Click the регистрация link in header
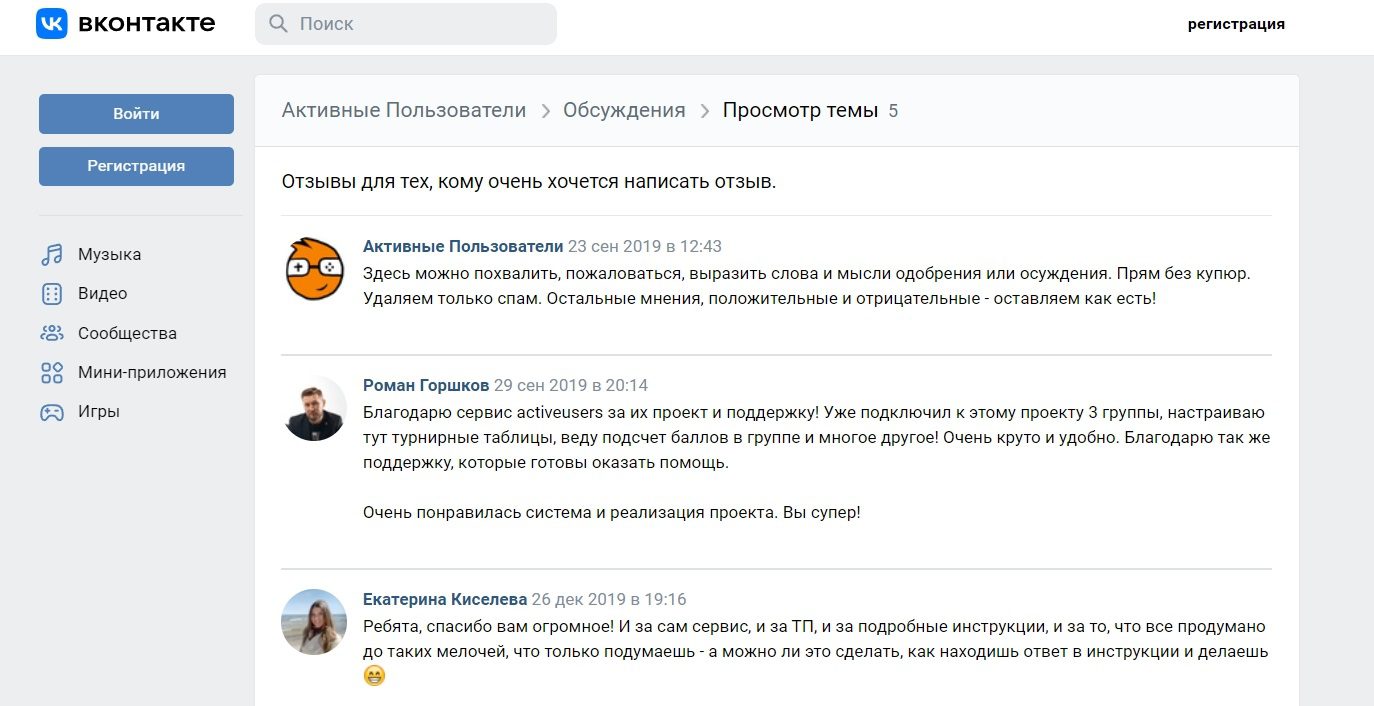The image size is (1374, 706). pos(1236,24)
